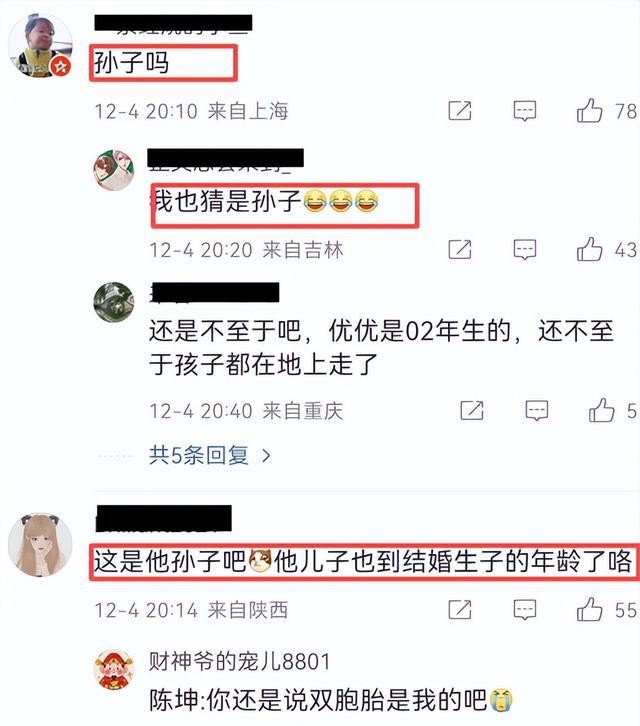The height and width of the screenshot is (726, 640).
Task: Share the comment posted from 陕西
Action: pos(460,609)
